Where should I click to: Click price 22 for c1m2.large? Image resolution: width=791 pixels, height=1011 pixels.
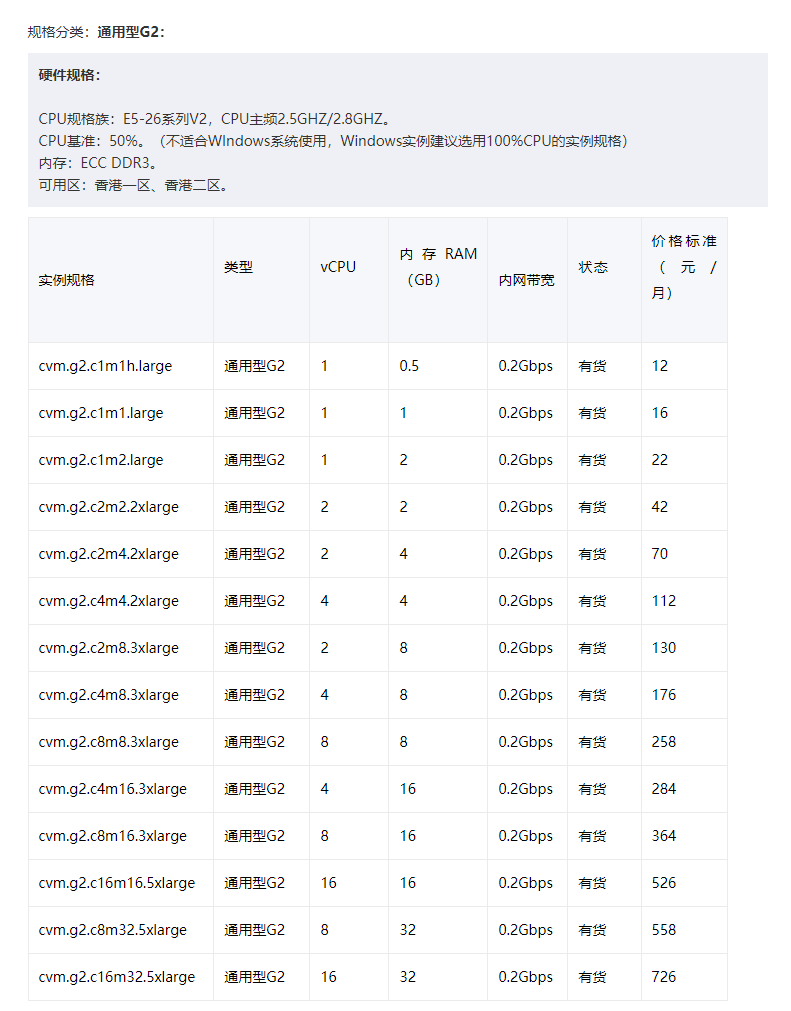click(659, 460)
